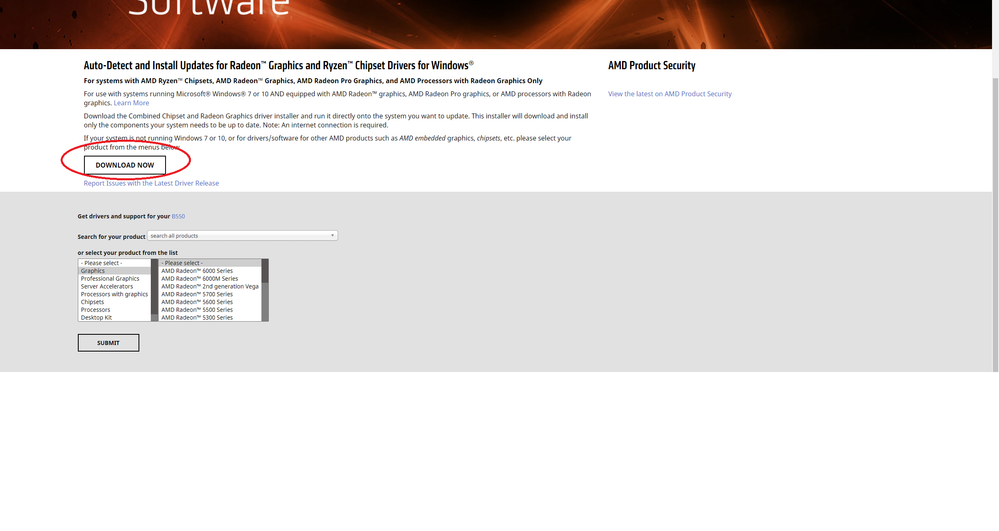Select Professional Graphics in the category list
999x531 pixels.
pos(115,279)
